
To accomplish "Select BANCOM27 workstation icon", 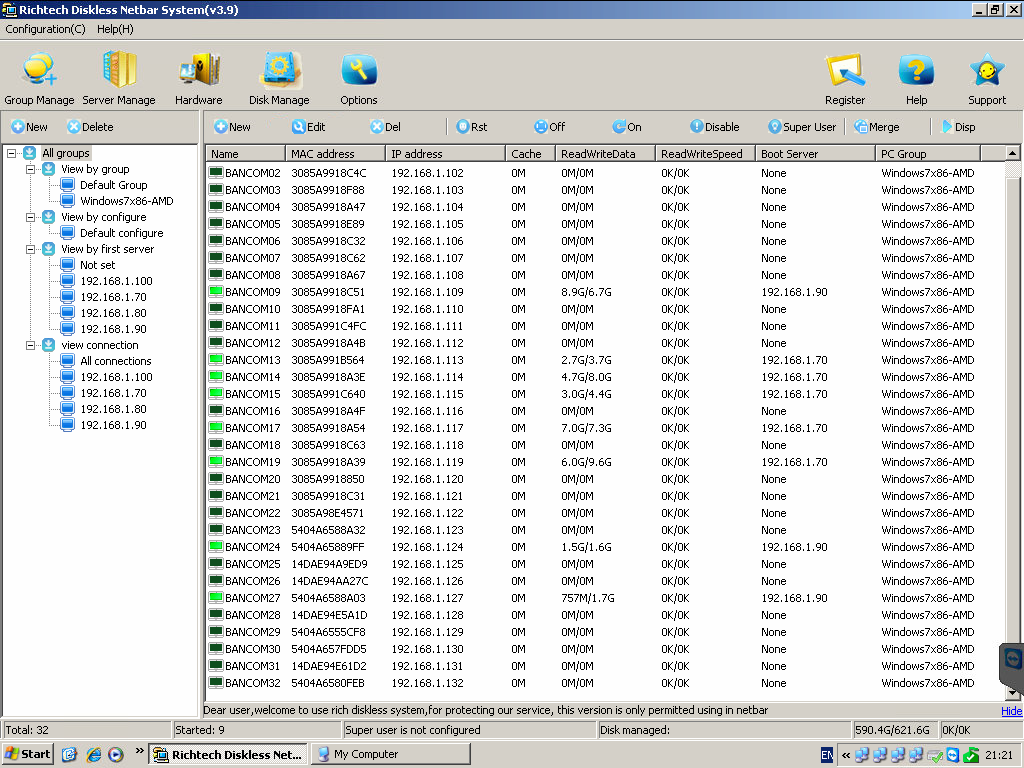I will [x=216, y=597].
